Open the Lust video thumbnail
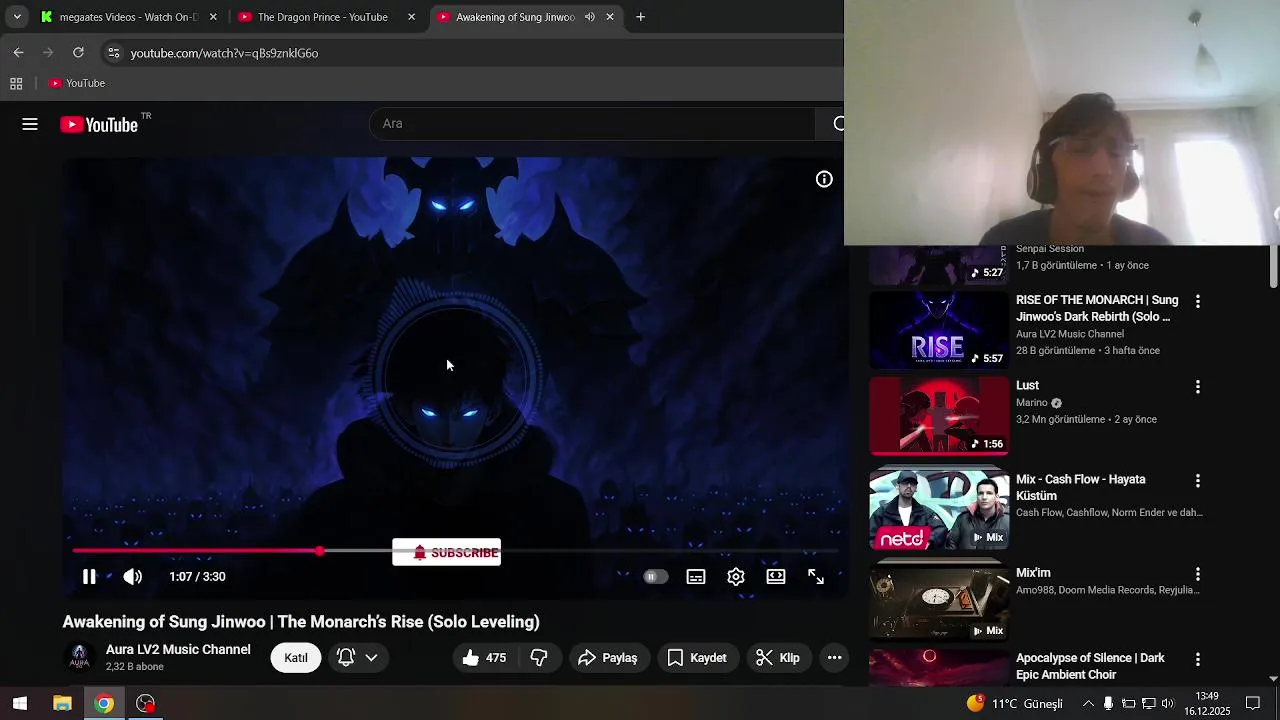This screenshot has height=720, width=1280. 939,416
